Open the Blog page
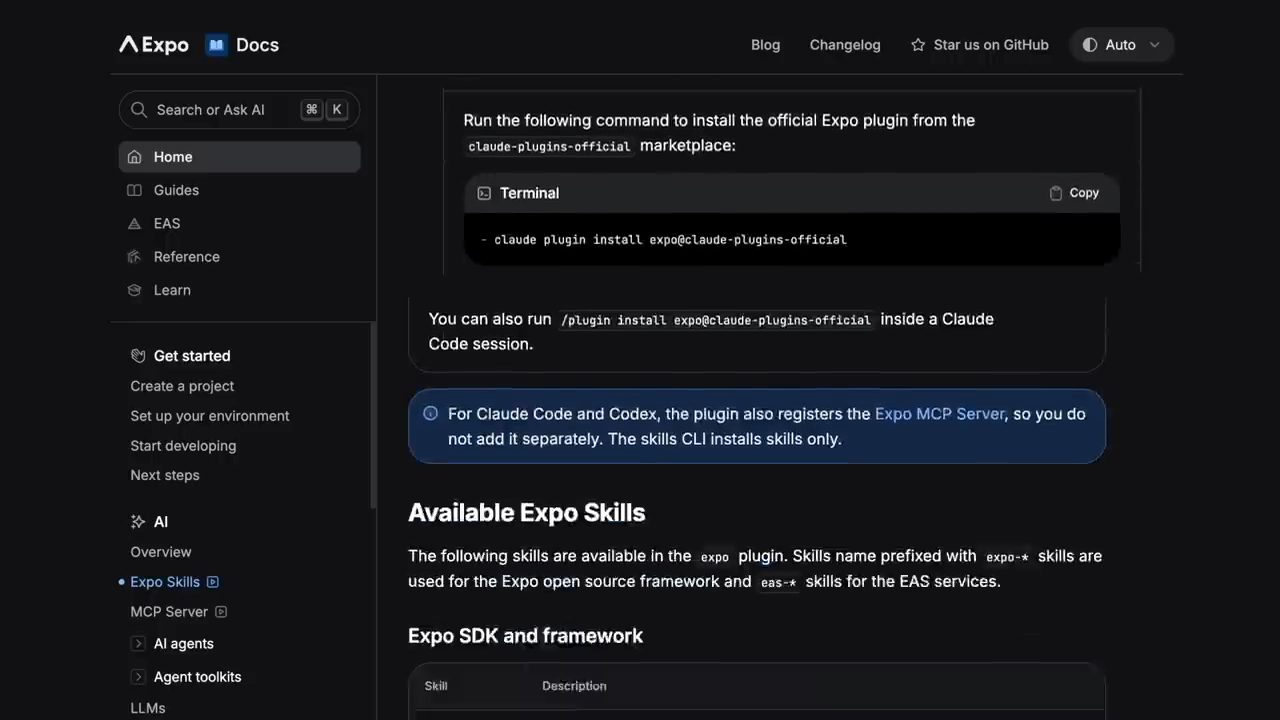 tap(765, 45)
